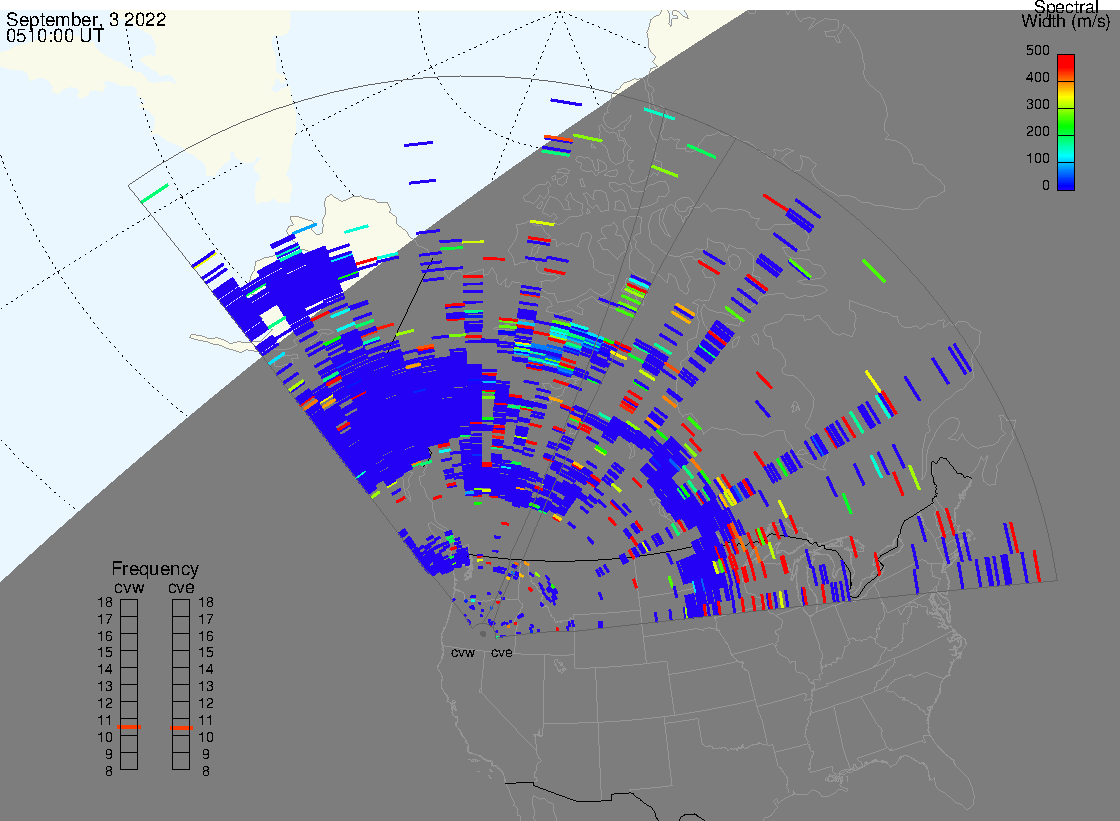The image size is (1120, 821).
Task: Click the cvw frequency scale bar
Action: 129,685
